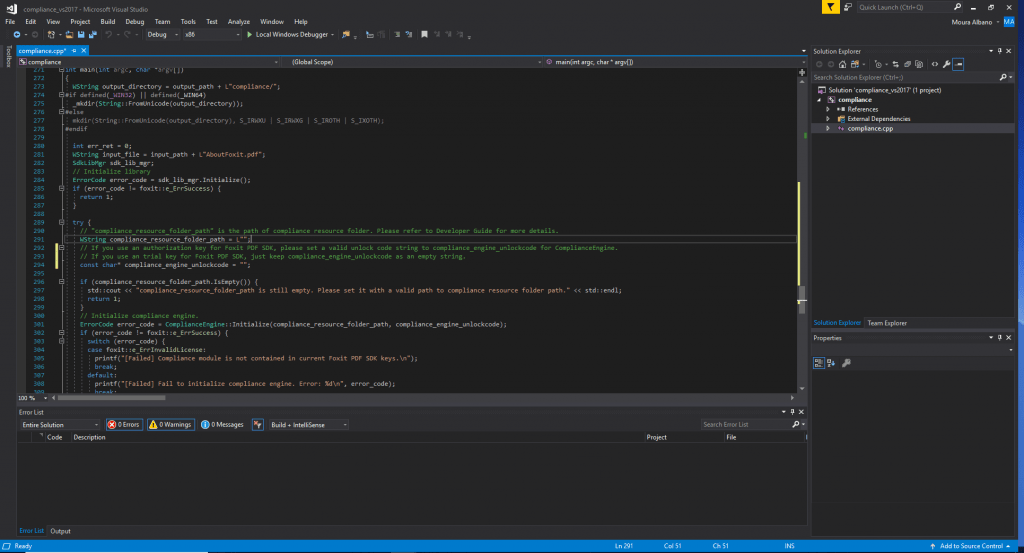The image size is (1024, 553).
Task: Click the Pending Changes Filter icon
Action: point(879,64)
